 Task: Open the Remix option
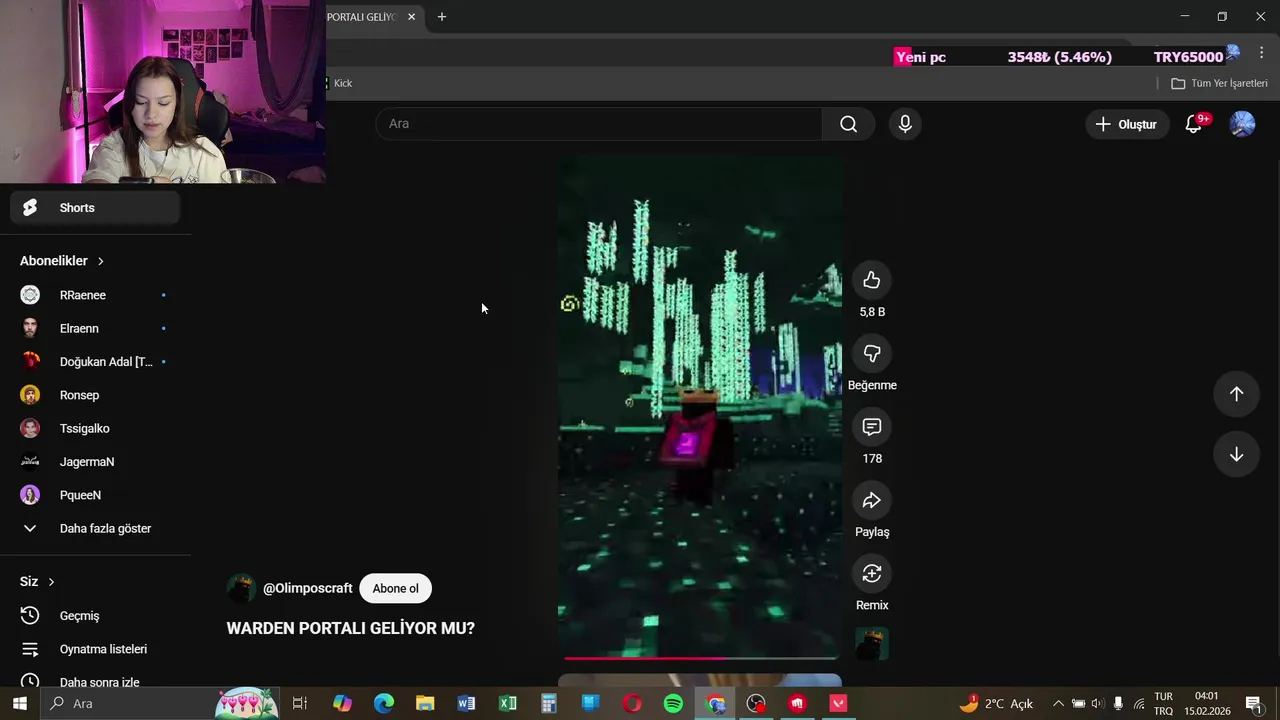pos(872,573)
